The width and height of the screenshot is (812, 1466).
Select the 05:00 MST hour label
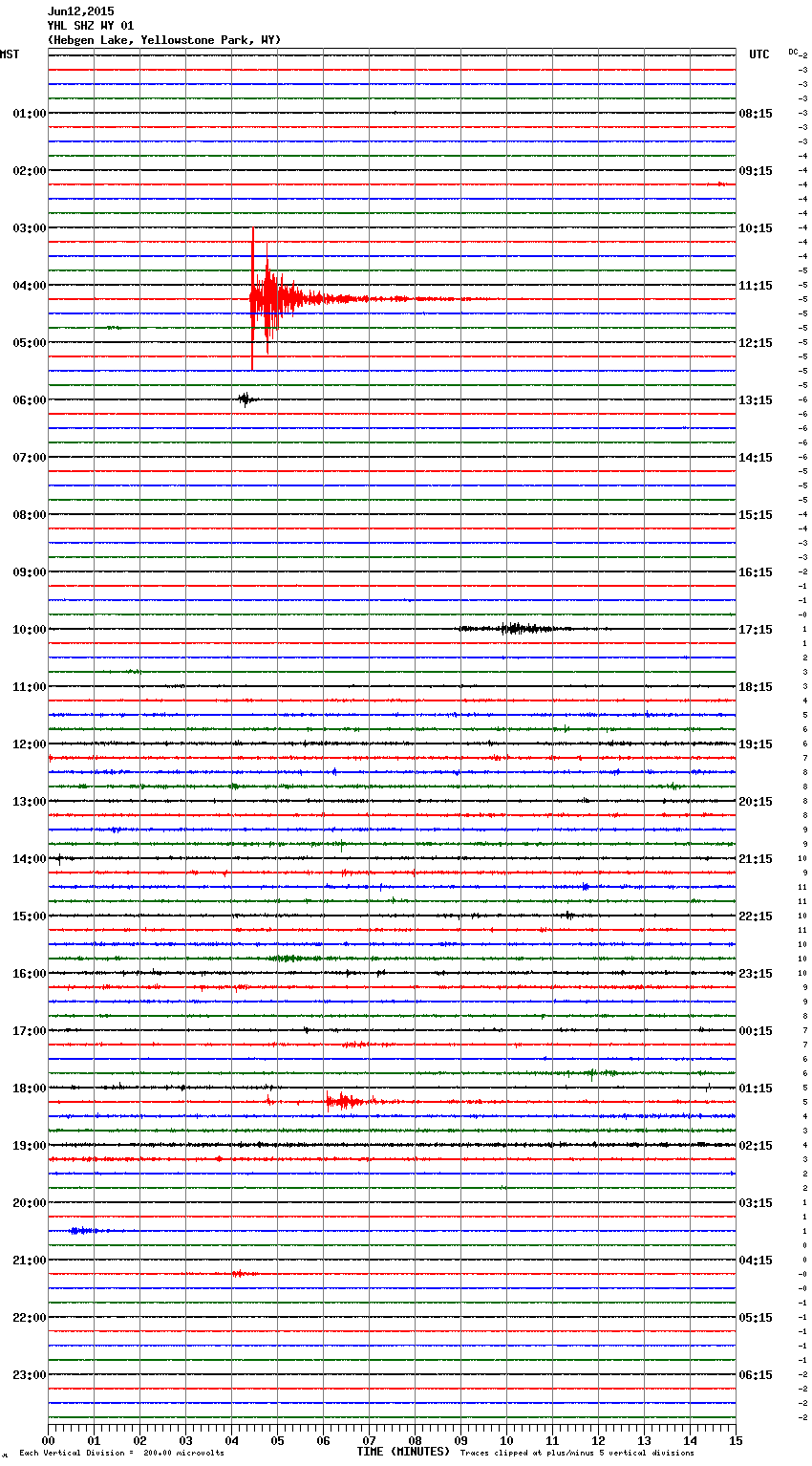pos(30,343)
